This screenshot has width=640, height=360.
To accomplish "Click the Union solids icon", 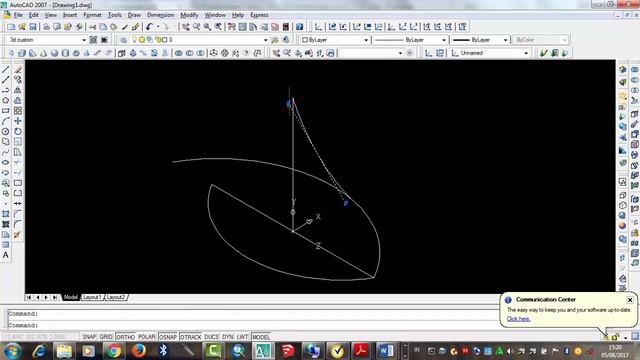I will [x=179, y=53].
